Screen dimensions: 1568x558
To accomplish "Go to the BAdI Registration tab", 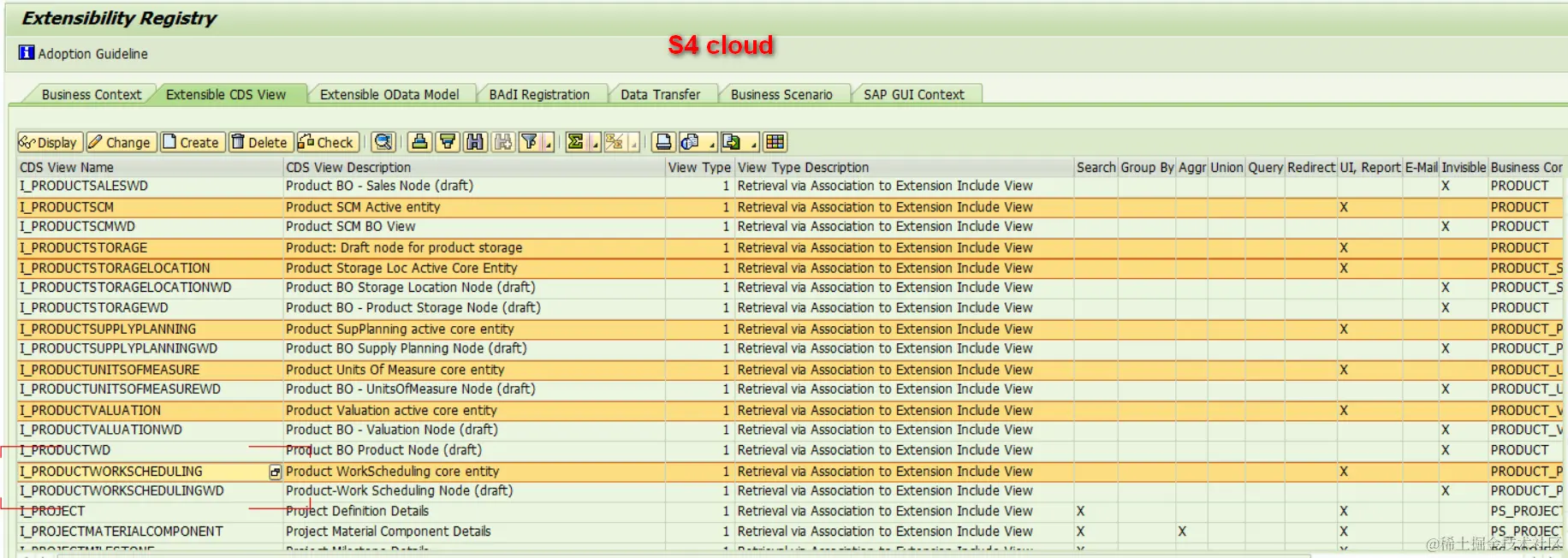I will (539, 94).
